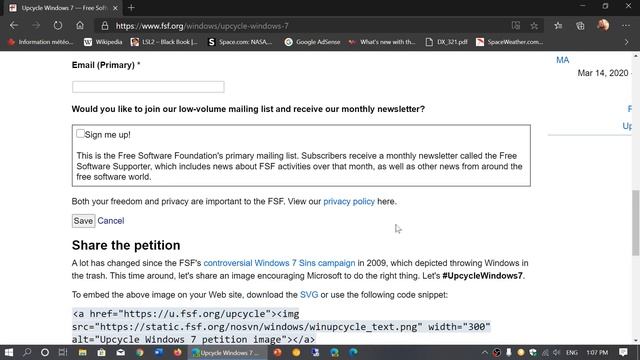The height and width of the screenshot is (360, 640).
Task: Open the Space.com NASA bookmark
Action: [240, 42]
